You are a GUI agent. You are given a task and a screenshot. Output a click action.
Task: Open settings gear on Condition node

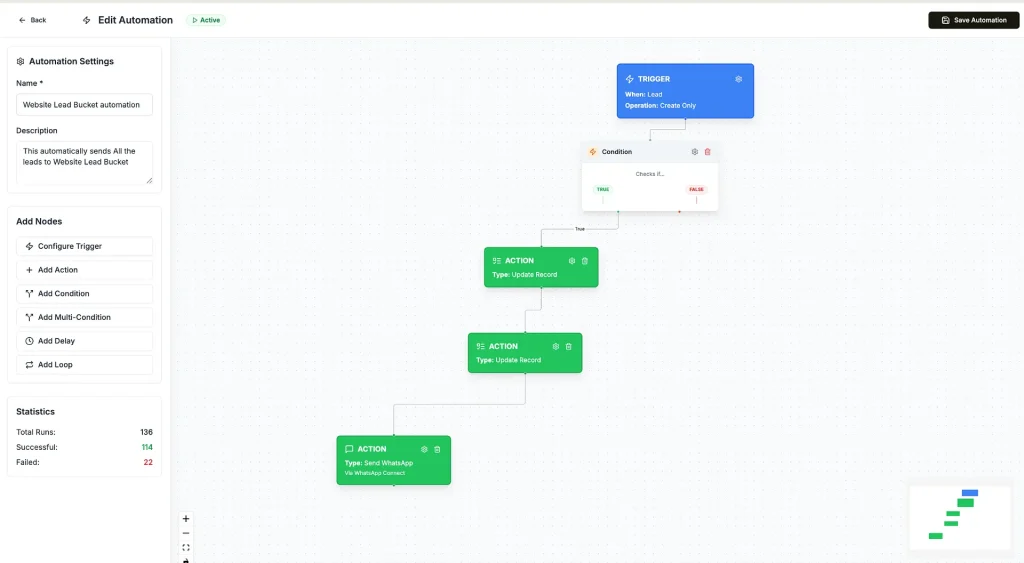click(x=695, y=152)
